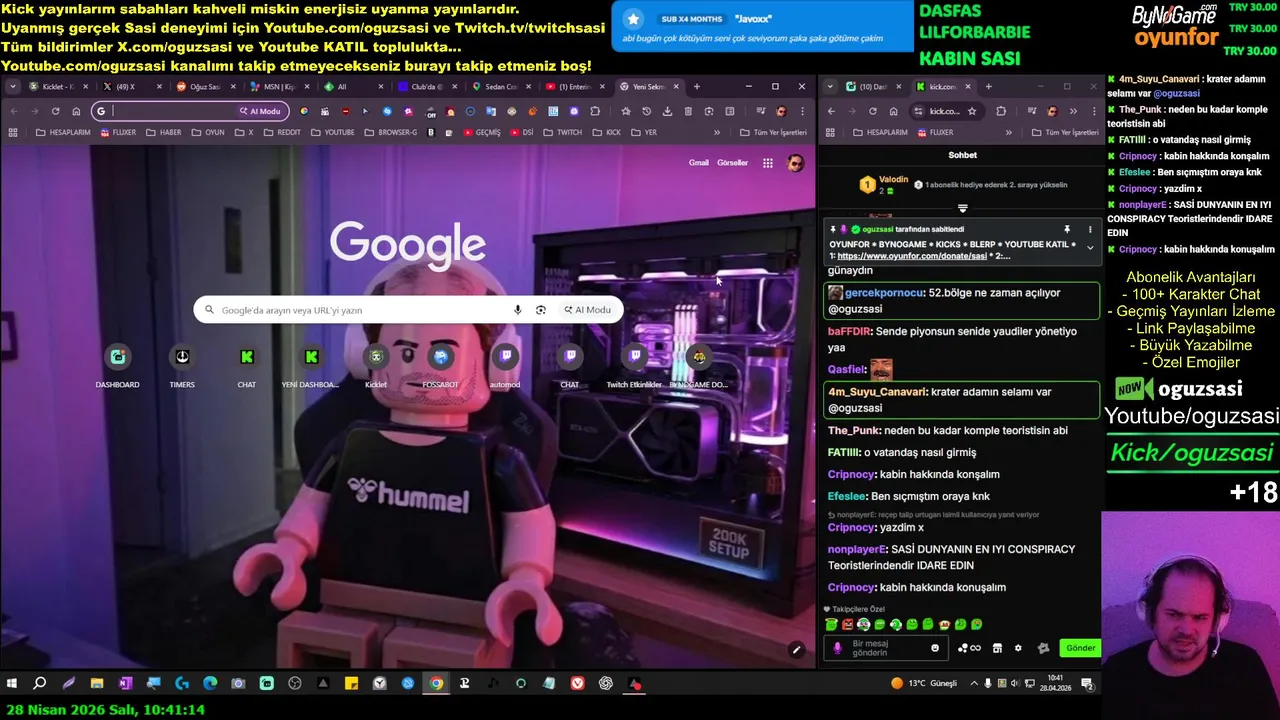Viewport: 1280px width, 720px height.
Task: Bookmark kick.com with the star in right window
Action: tap(972, 111)
